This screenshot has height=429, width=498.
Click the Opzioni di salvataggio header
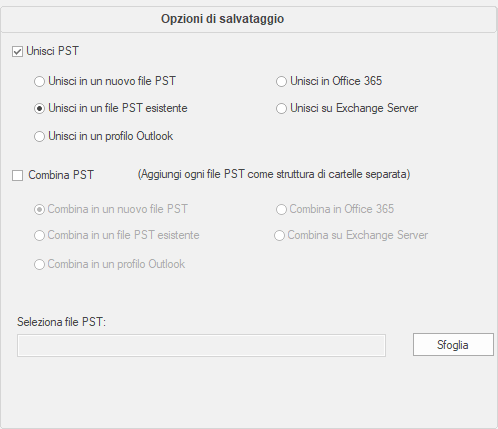(x=223, y=19)
